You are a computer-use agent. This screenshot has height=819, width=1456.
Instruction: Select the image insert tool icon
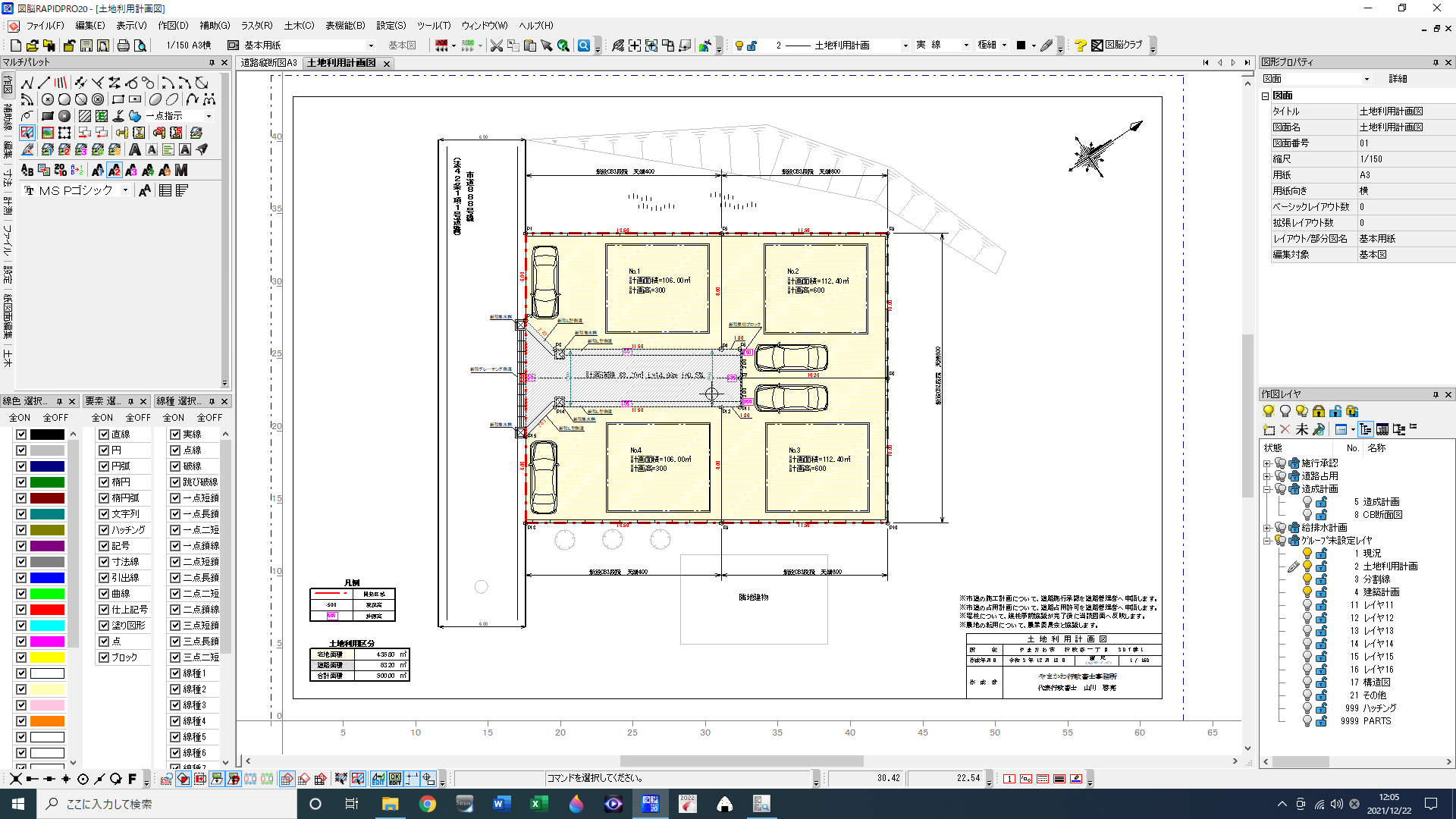click(48, 133)
